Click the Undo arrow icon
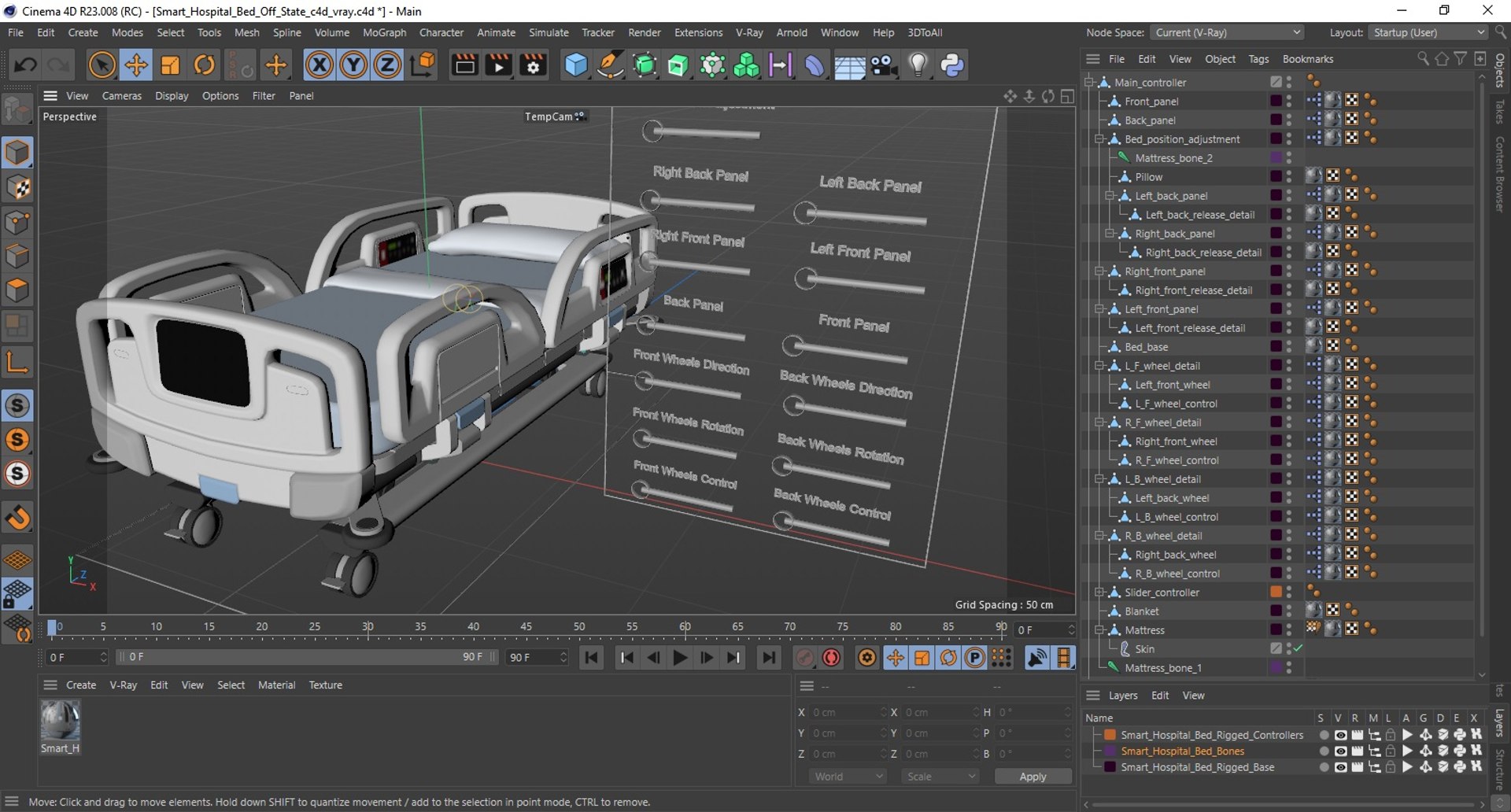This screenshot has height=812, width=1511. pos(24,65)
